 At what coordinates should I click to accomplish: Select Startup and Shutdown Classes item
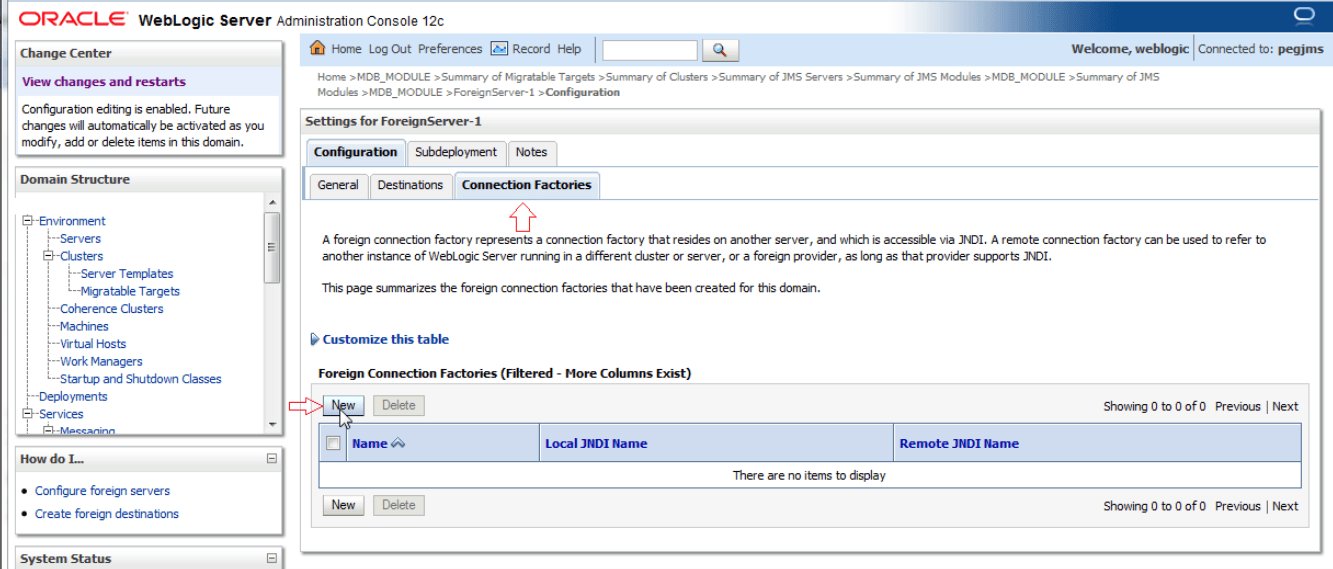[x=141, y=379]
